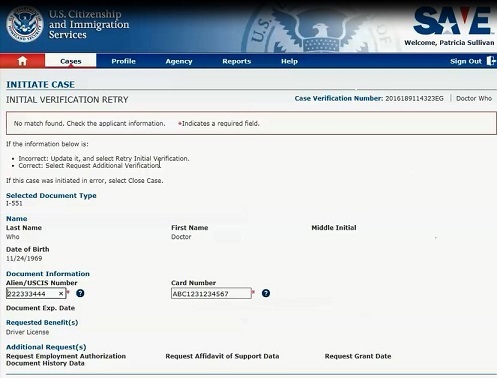Click the 'Incorrect: Update it' instruction line
Screen dimensions: 497x378
point(104,158)
